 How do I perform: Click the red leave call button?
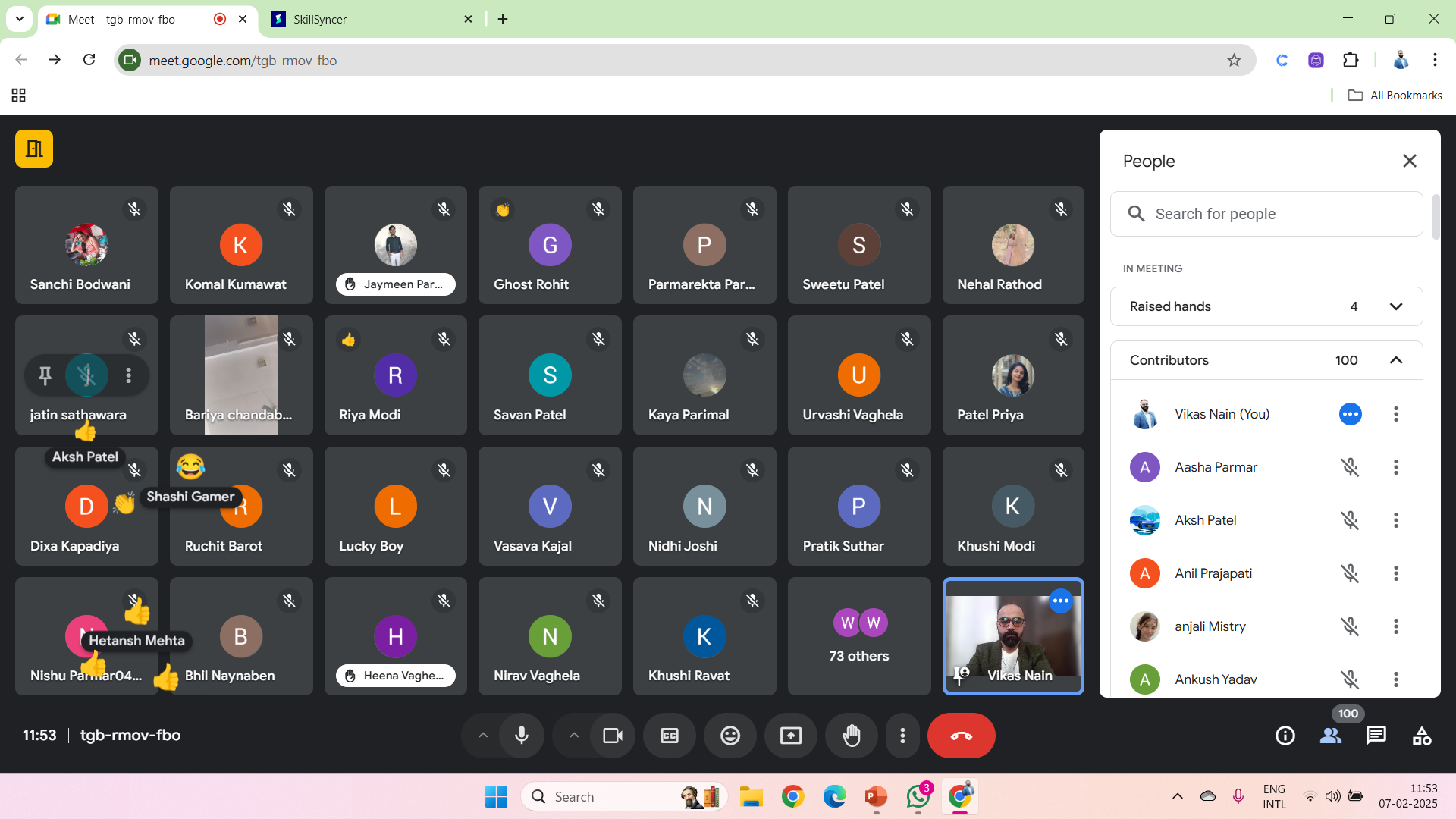(x=961, y=736)
